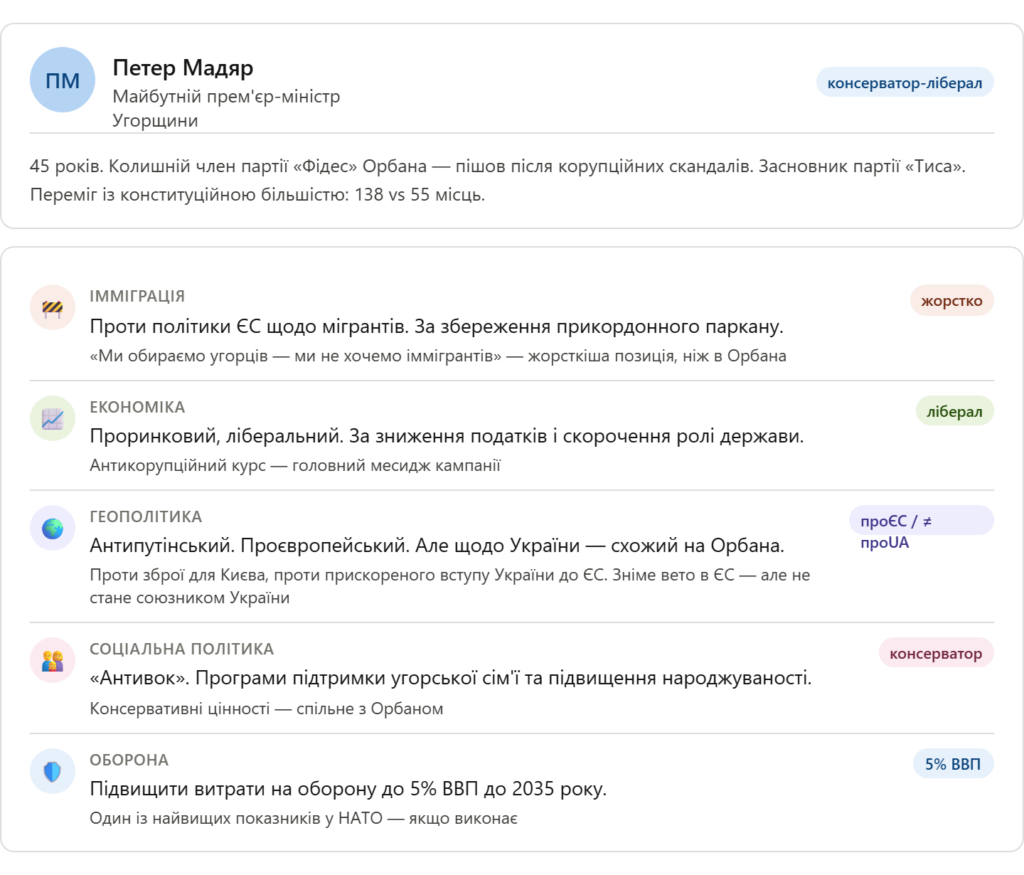This screenshot has width=1024, height=875.
Task: Expand the ІММІГРАЦІЯ section
Action: 137,296
